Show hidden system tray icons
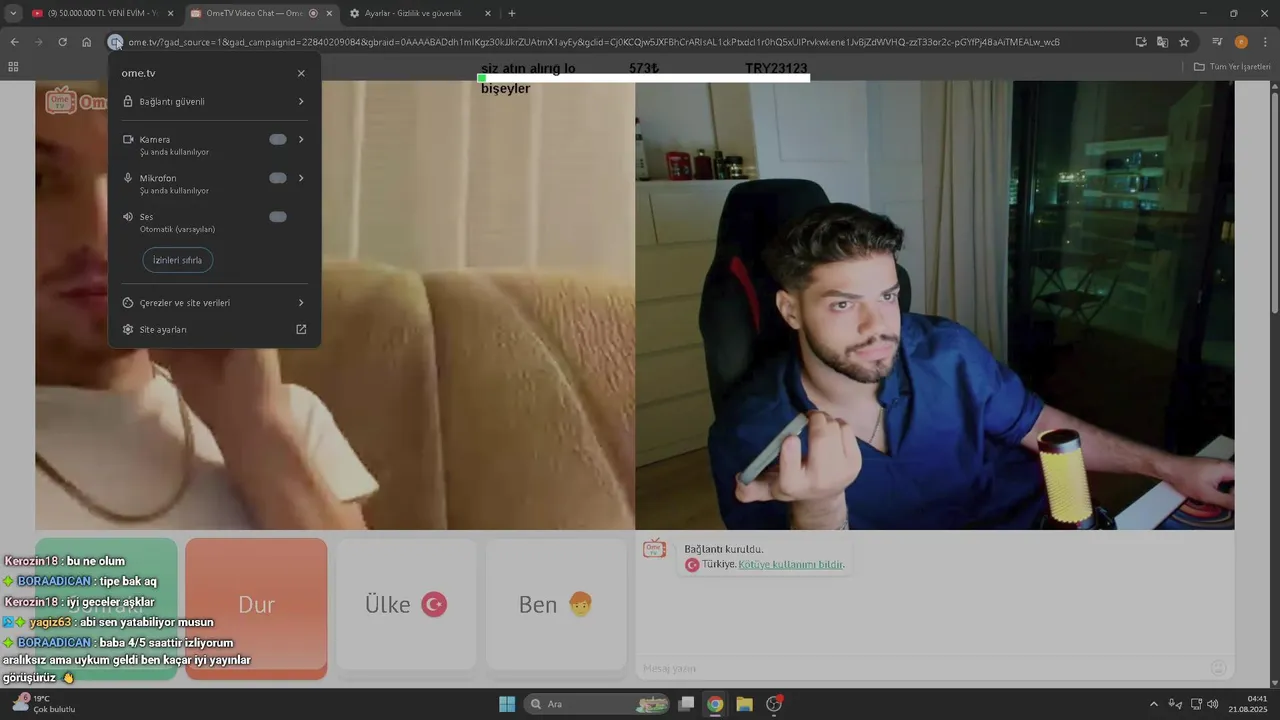Image resolution: width=1280 pixels, height=720 pixels. tap(1154, 704)
